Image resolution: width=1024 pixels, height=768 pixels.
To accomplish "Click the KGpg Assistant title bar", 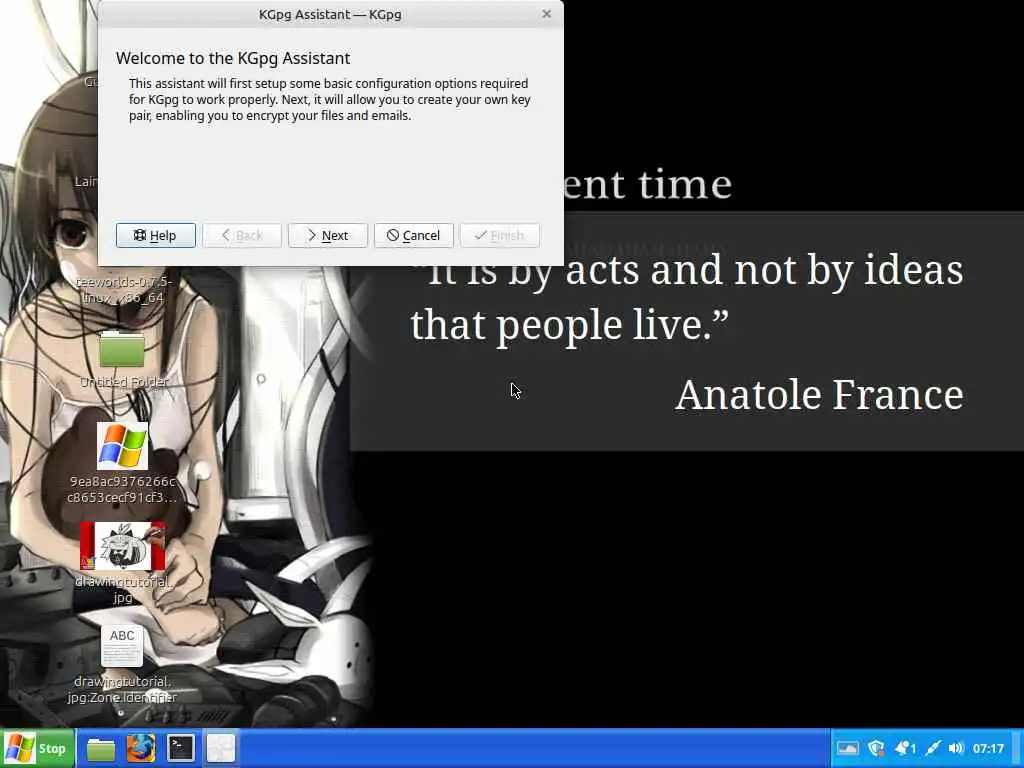I will point(330,14).
